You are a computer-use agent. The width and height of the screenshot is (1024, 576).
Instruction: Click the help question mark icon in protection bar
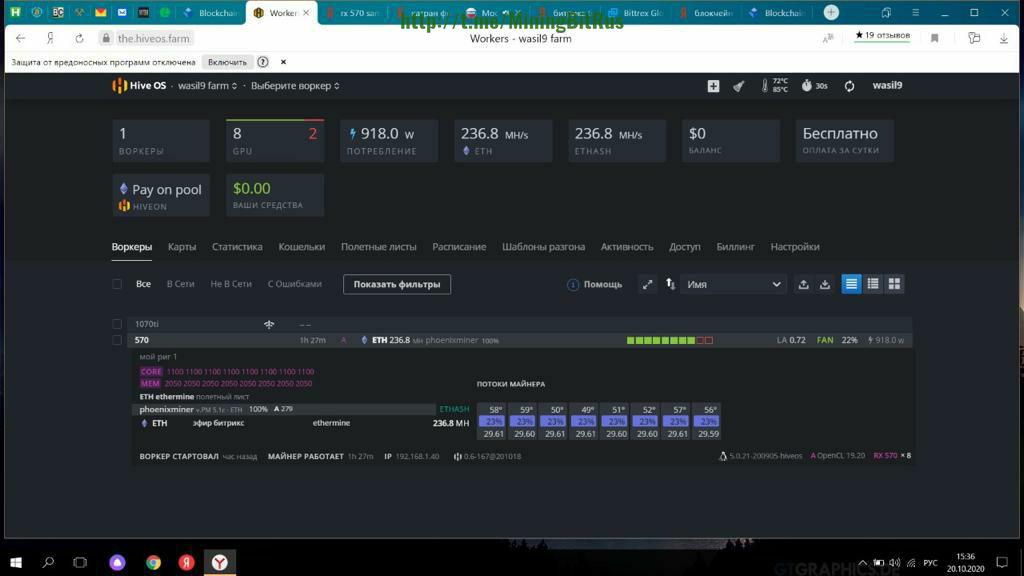click(263, 62)
